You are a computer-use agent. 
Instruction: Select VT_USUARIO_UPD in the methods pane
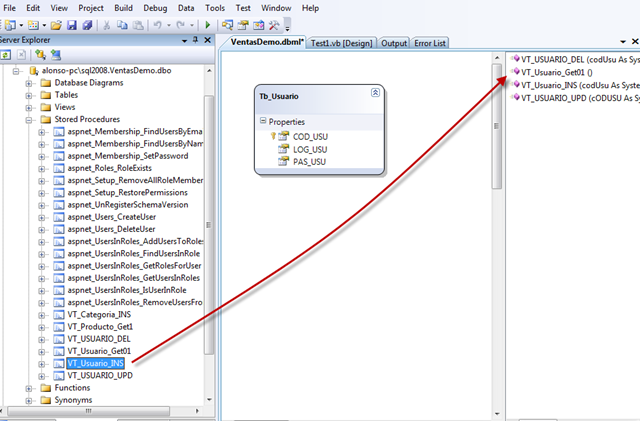pos(580,98)
